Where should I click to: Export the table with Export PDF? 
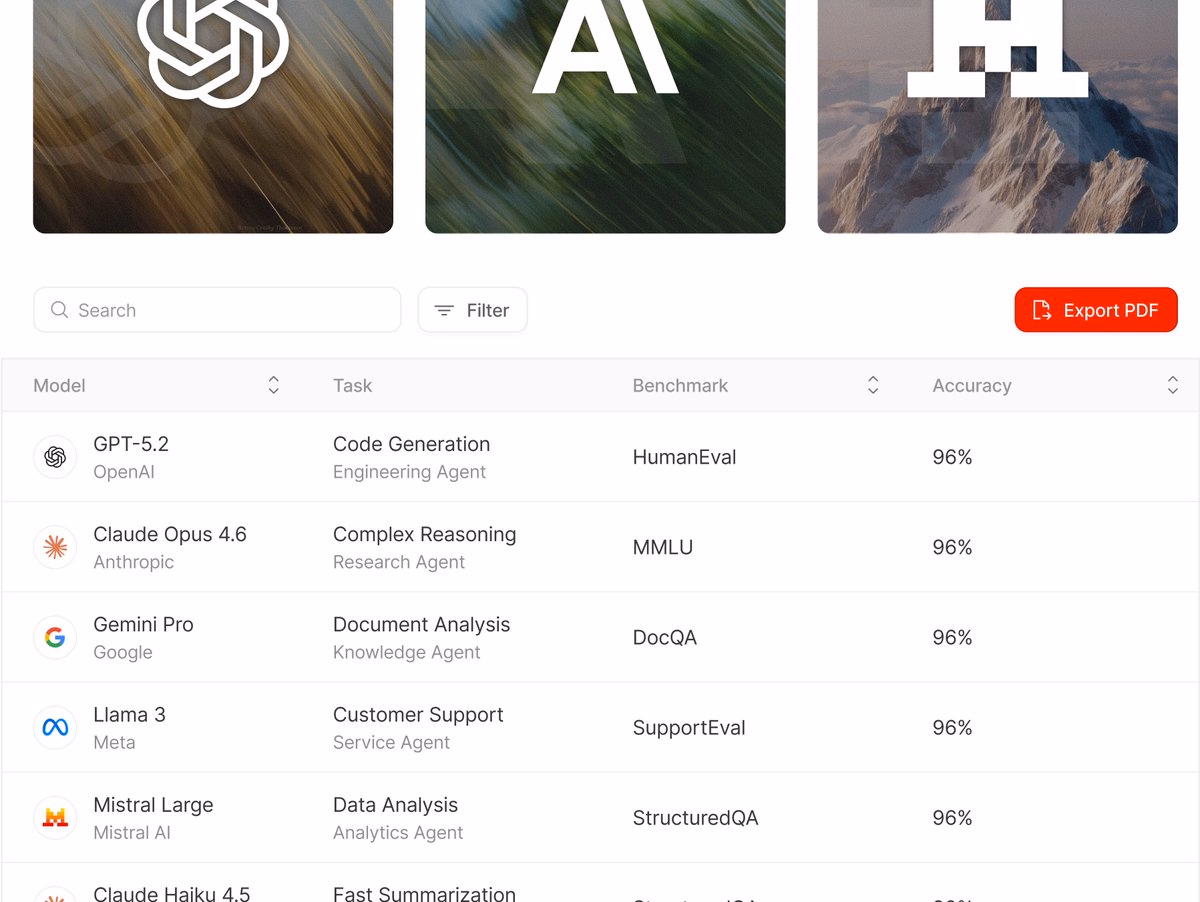(x=1096, y=310)
